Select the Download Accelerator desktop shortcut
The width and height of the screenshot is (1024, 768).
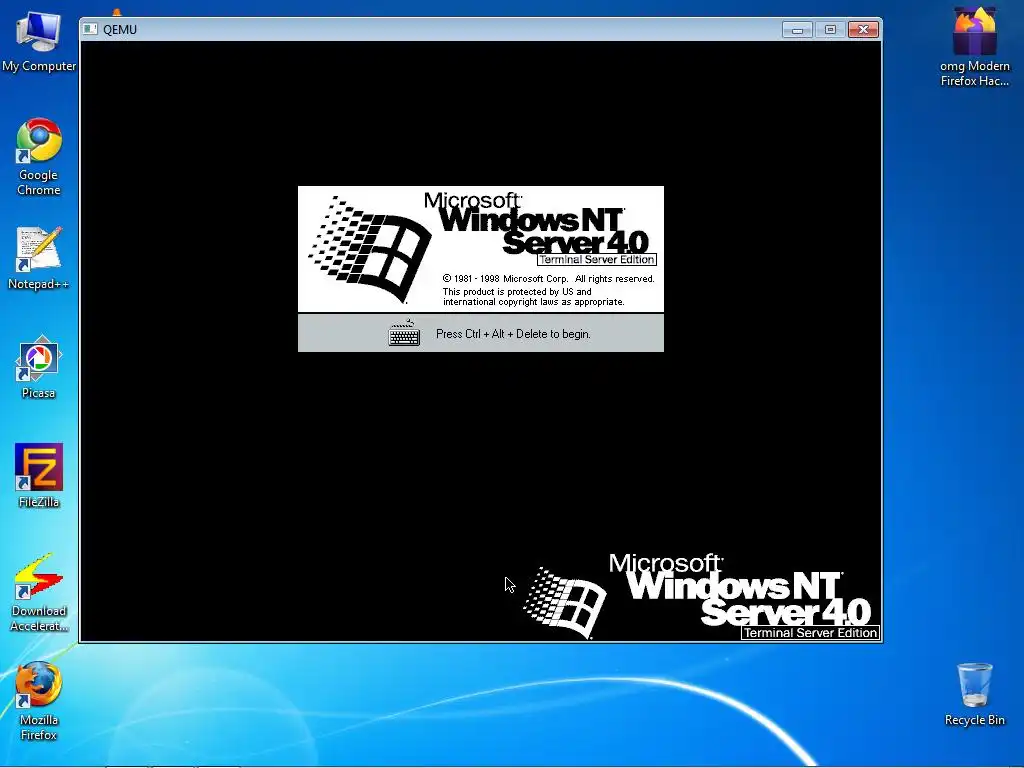pos(39,593)
